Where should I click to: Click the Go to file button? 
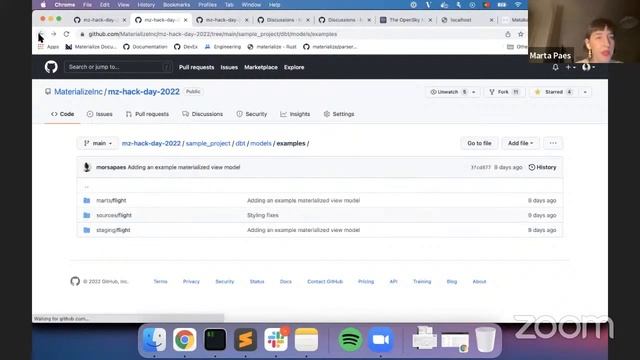[x=479, y=143]
